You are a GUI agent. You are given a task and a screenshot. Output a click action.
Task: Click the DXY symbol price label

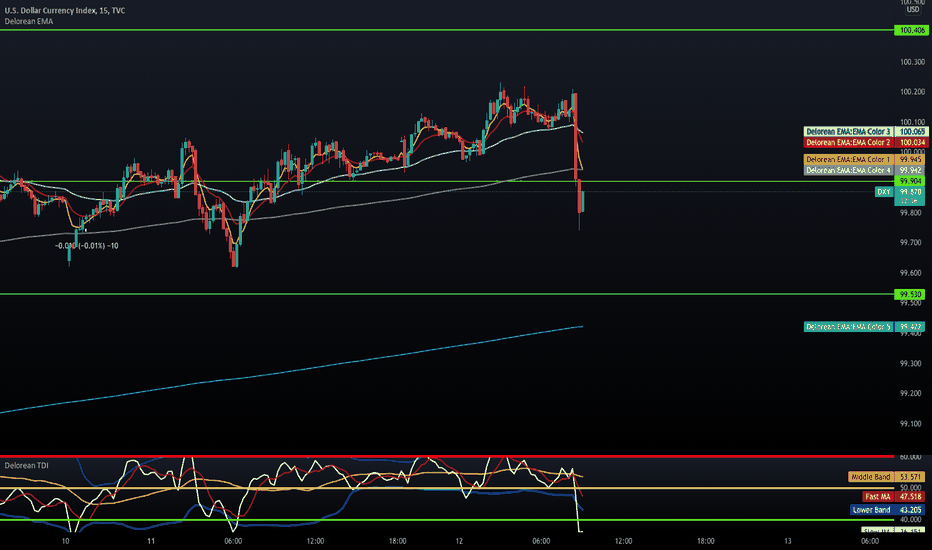point(884,192)
